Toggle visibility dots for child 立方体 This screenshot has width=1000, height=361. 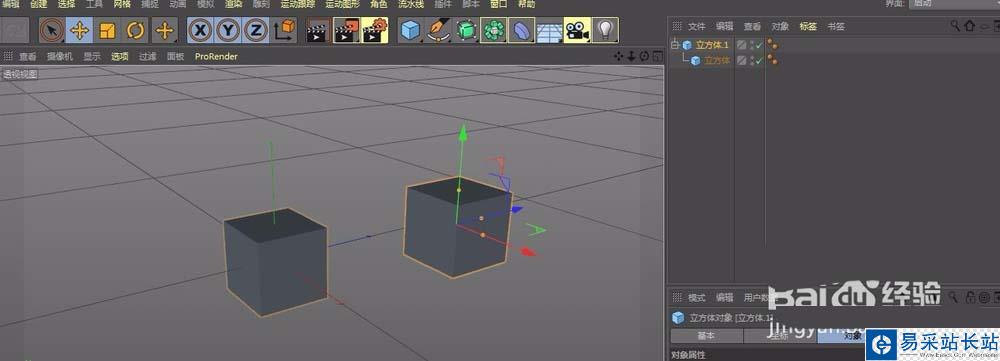coord(751,61)
